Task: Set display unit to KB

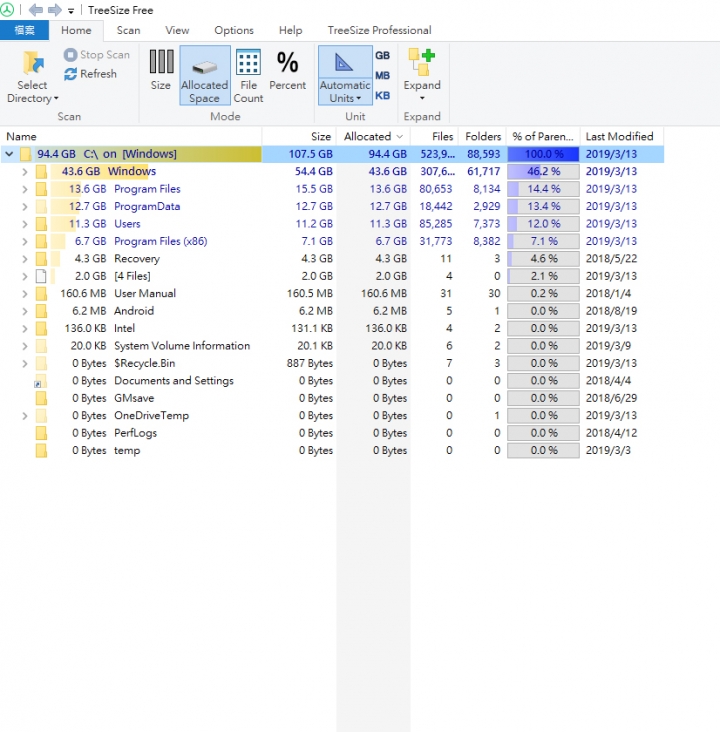Action: click(382, 95)
